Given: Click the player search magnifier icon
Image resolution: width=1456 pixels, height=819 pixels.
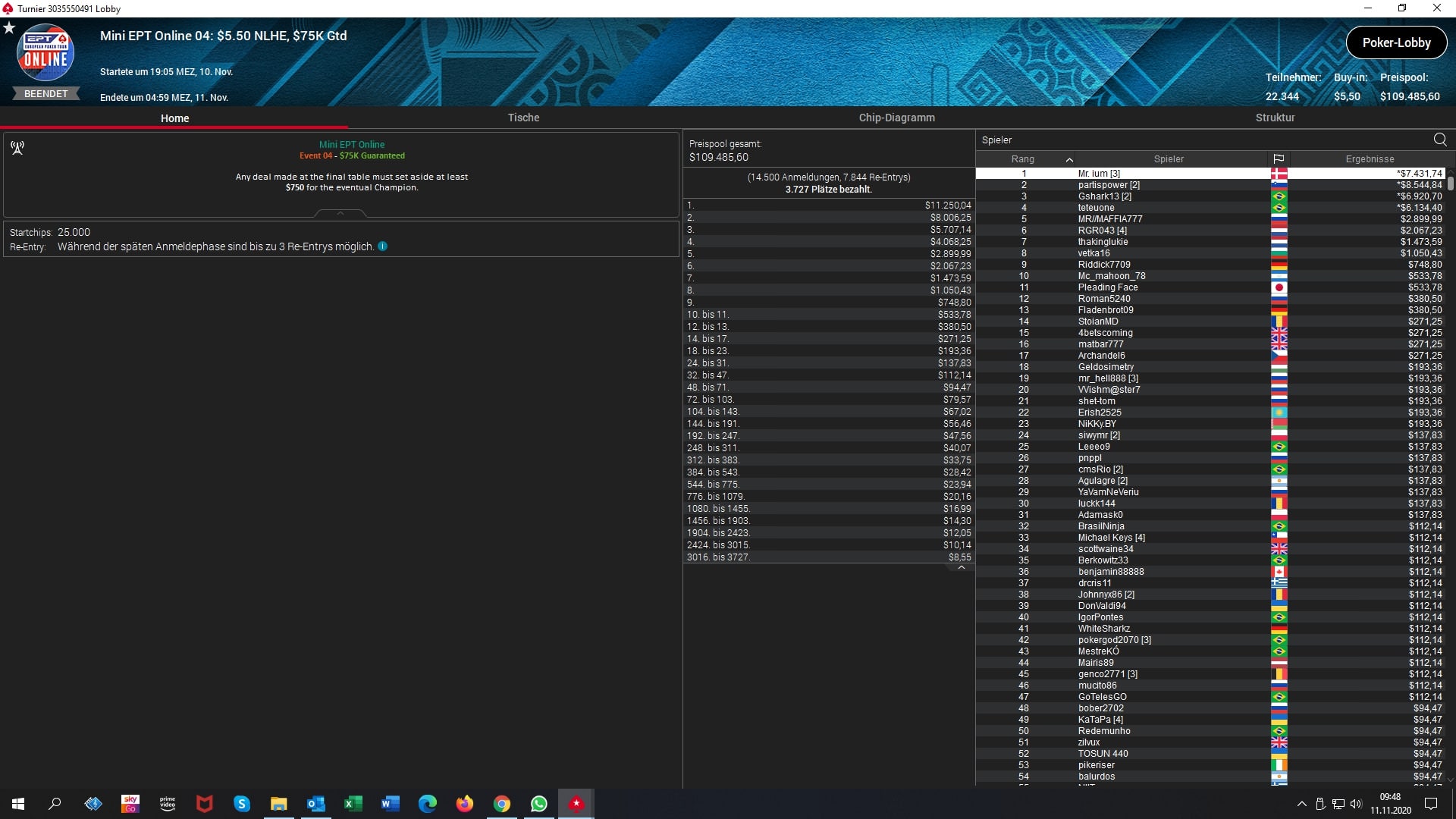Looking at the screenshot, I should pos(1439,140).
